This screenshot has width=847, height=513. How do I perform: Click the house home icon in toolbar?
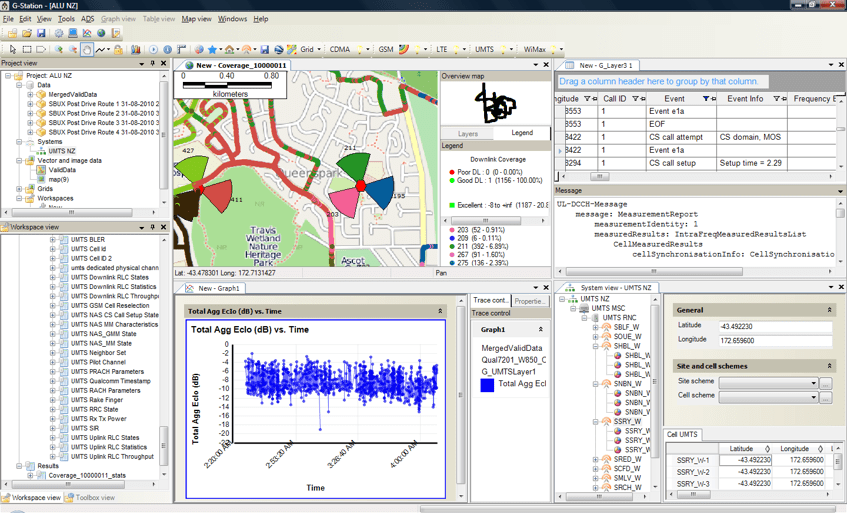click(x=229, y=49)
